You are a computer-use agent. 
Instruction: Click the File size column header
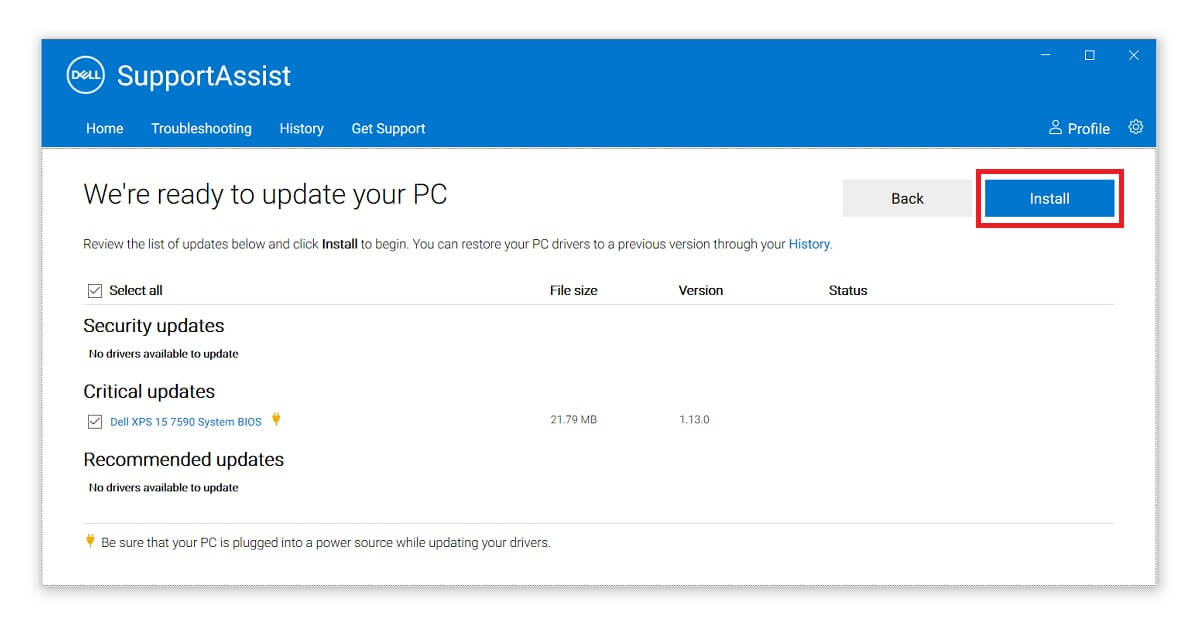click(x=573, y=291)
